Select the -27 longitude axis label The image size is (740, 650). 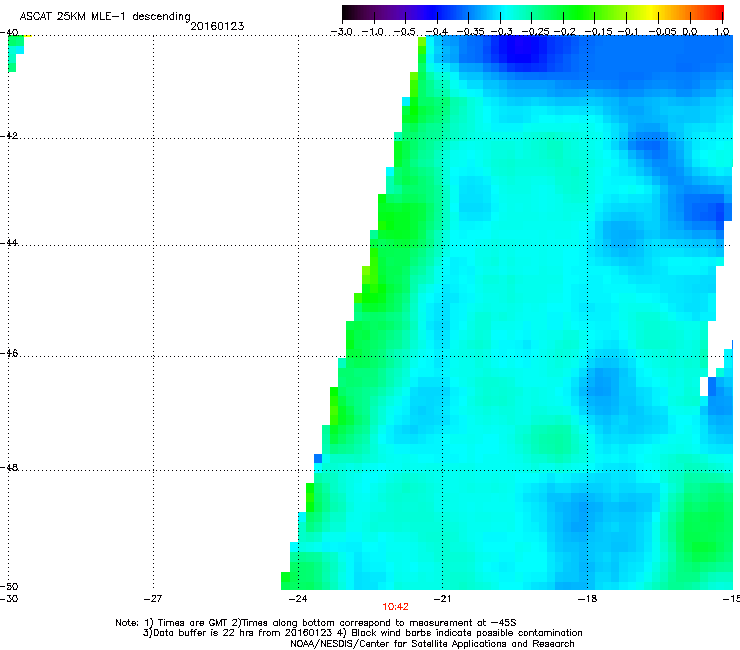point(152,599)
